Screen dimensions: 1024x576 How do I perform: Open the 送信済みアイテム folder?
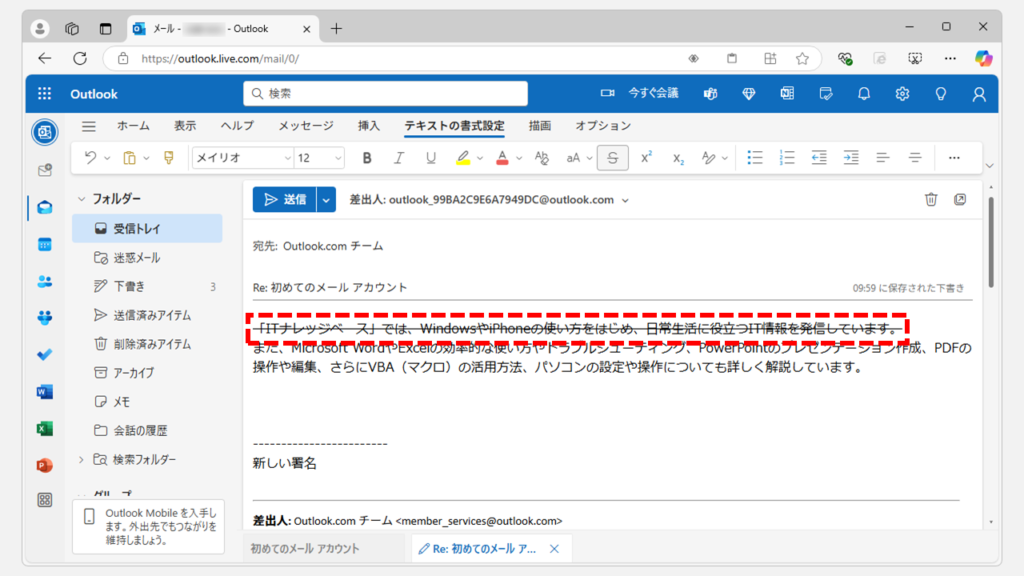[x=147, y=315]
